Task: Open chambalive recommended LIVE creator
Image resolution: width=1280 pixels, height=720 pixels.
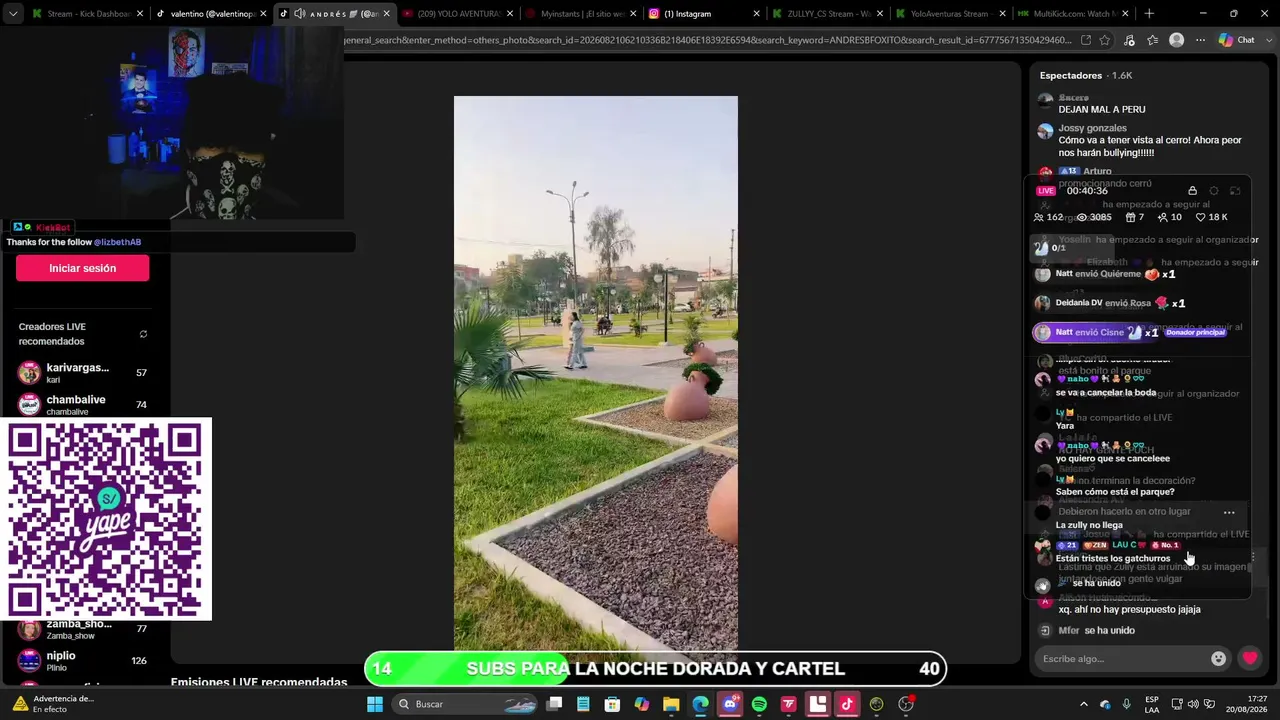Action: click(x=83, y=405)
